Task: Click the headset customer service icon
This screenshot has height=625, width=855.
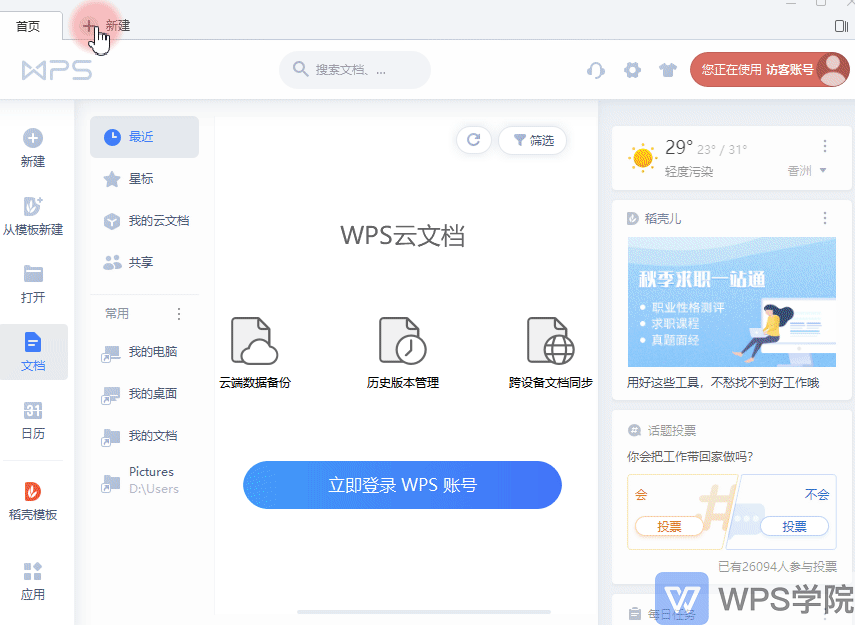Action: pyautogui.click(x=595, y=70)
